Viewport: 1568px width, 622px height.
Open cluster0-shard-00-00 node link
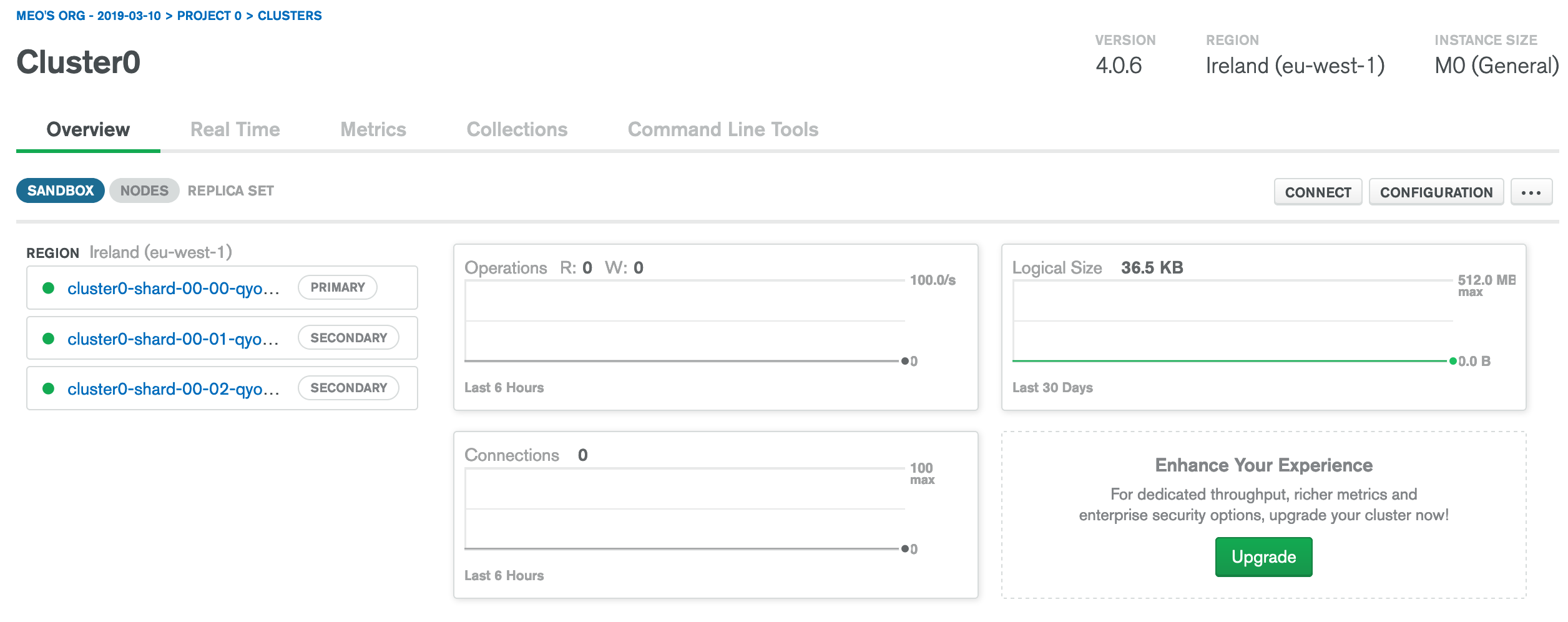(x=173, y=289)
